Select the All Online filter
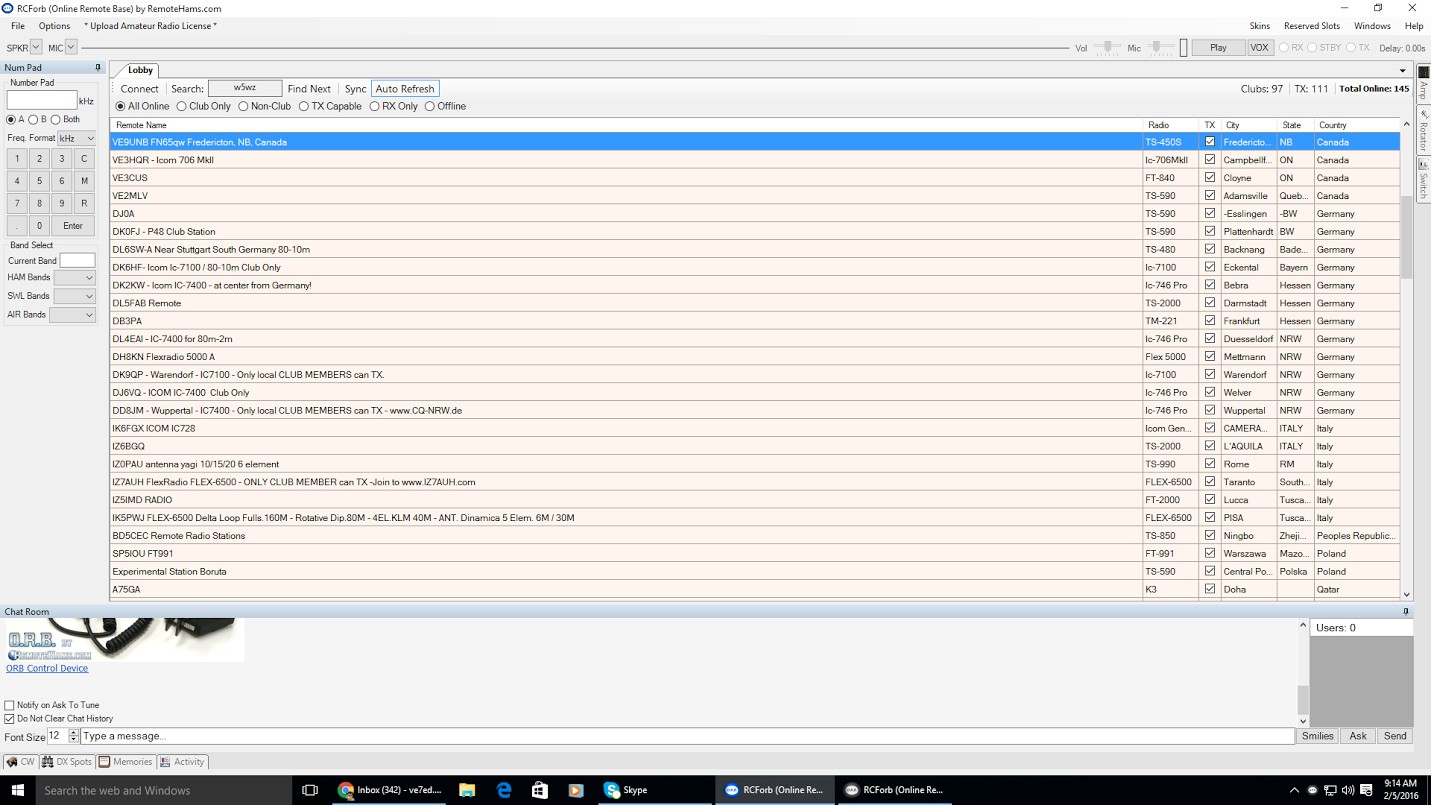 click(143, 106)
